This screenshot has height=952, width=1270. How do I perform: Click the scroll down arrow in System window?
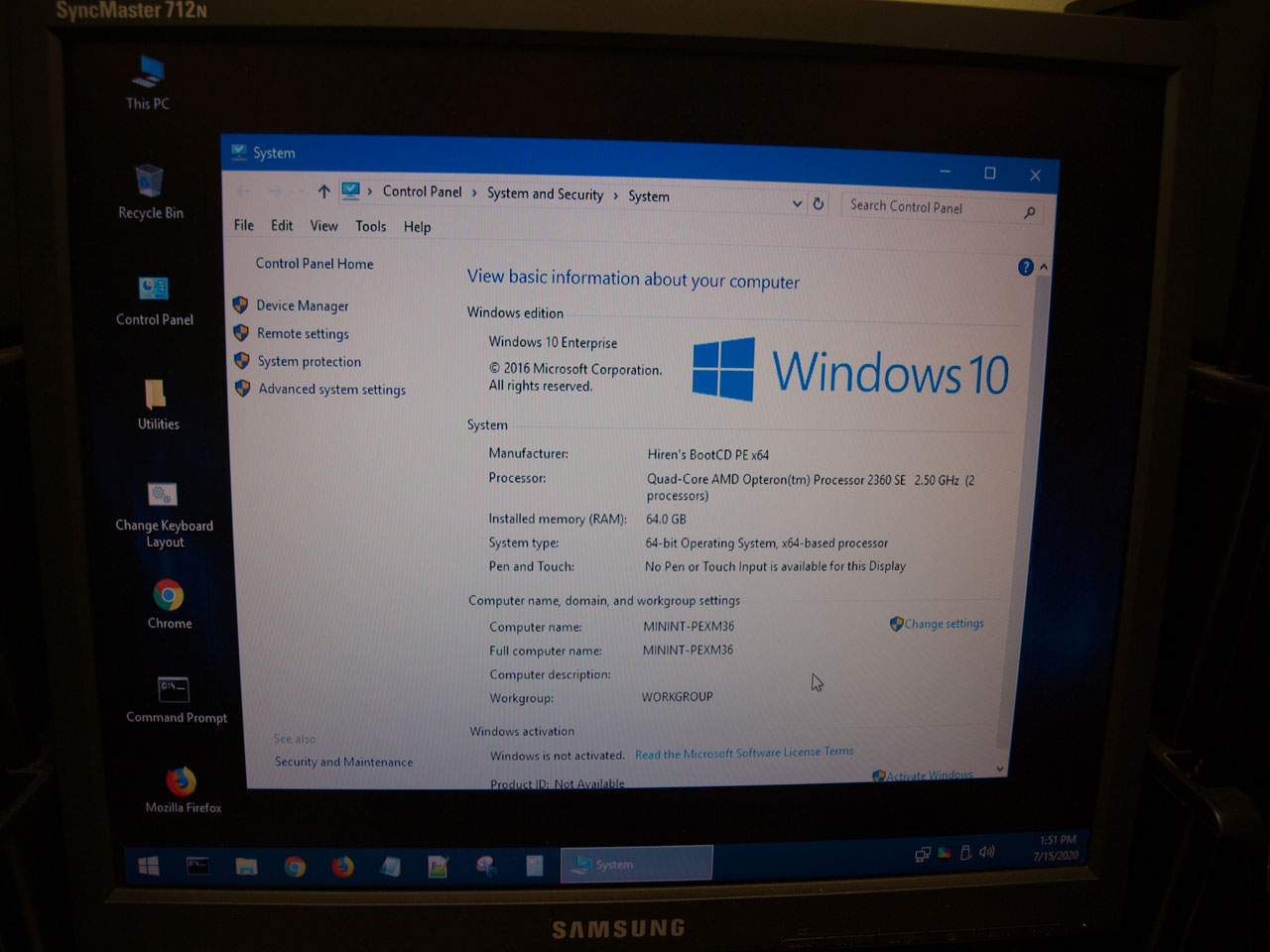(x=1000, y=769)
